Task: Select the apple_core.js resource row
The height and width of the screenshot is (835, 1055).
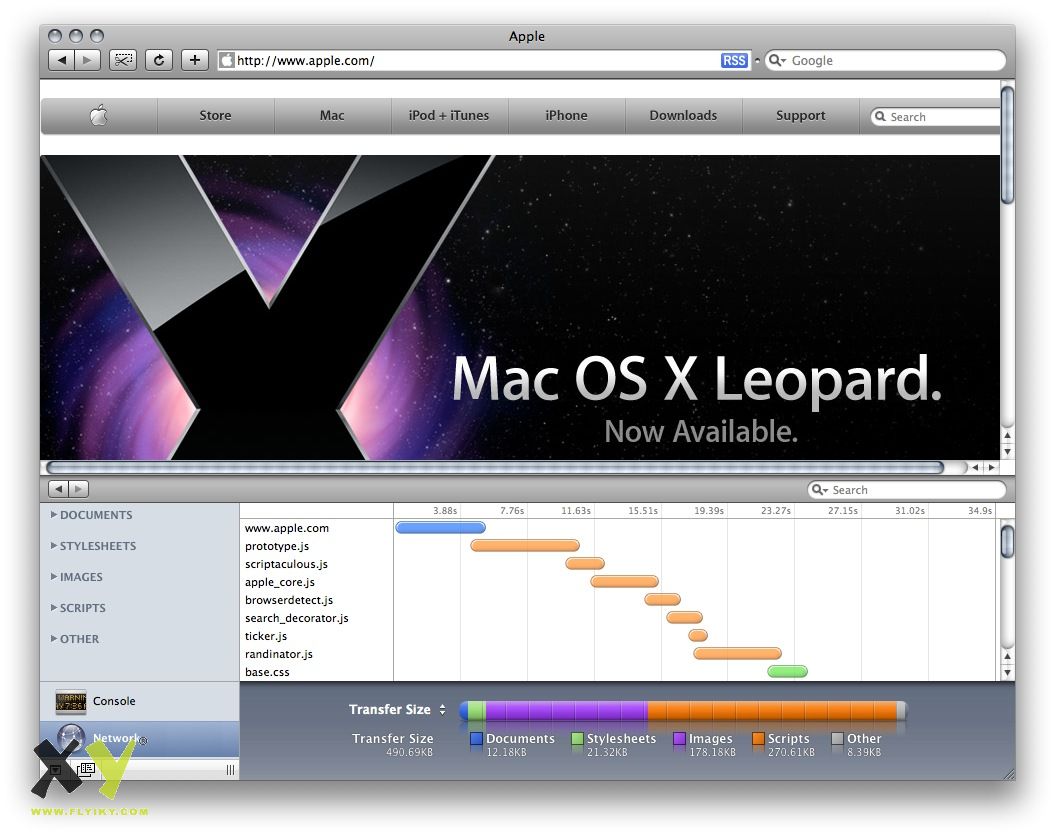Action: (x=618, y=582)
